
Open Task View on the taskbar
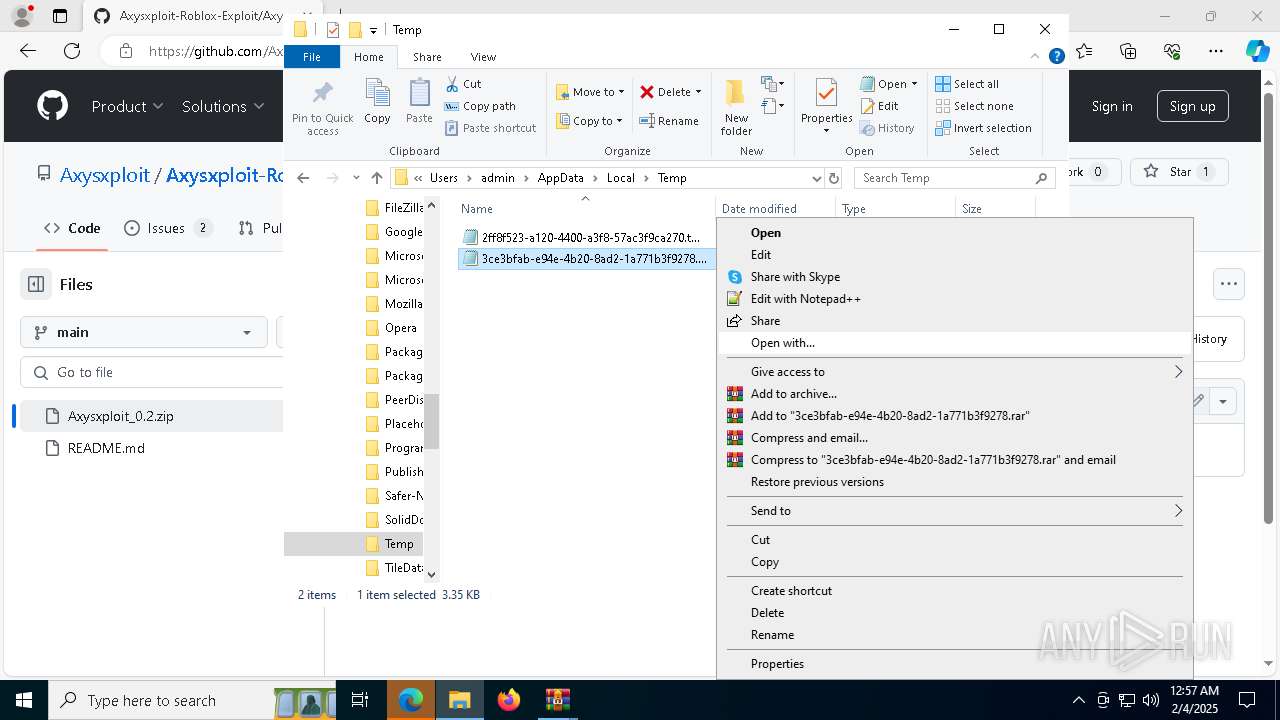[x=360, y=700]
